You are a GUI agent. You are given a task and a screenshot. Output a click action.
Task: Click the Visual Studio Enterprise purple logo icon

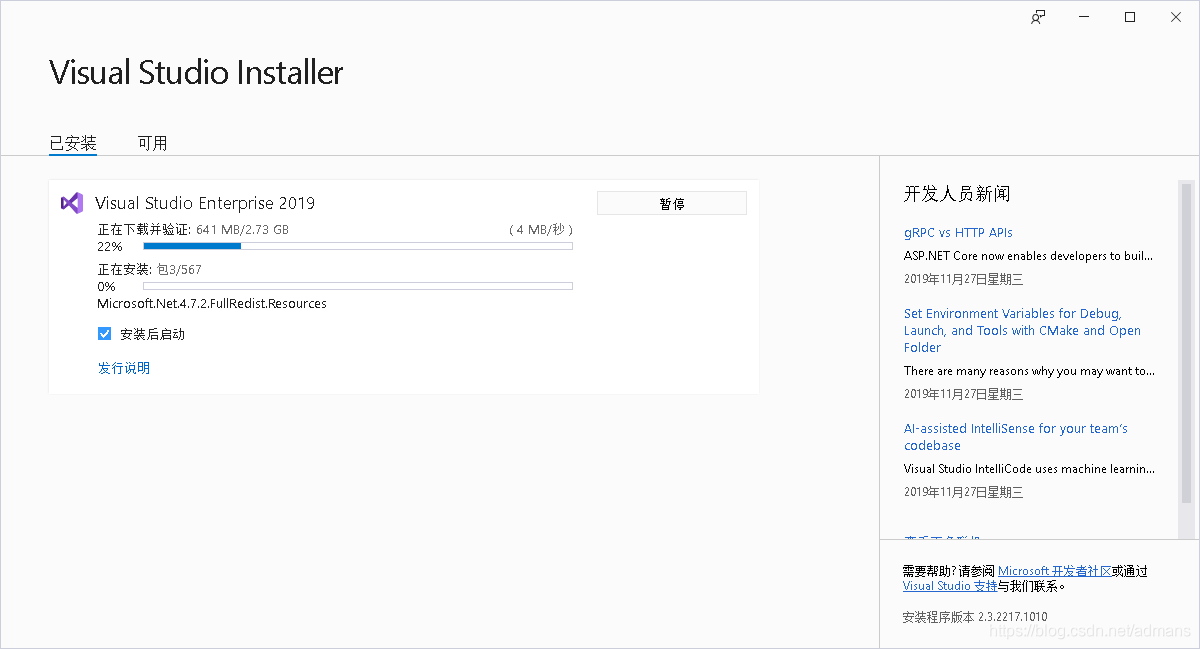coord(71,203)
